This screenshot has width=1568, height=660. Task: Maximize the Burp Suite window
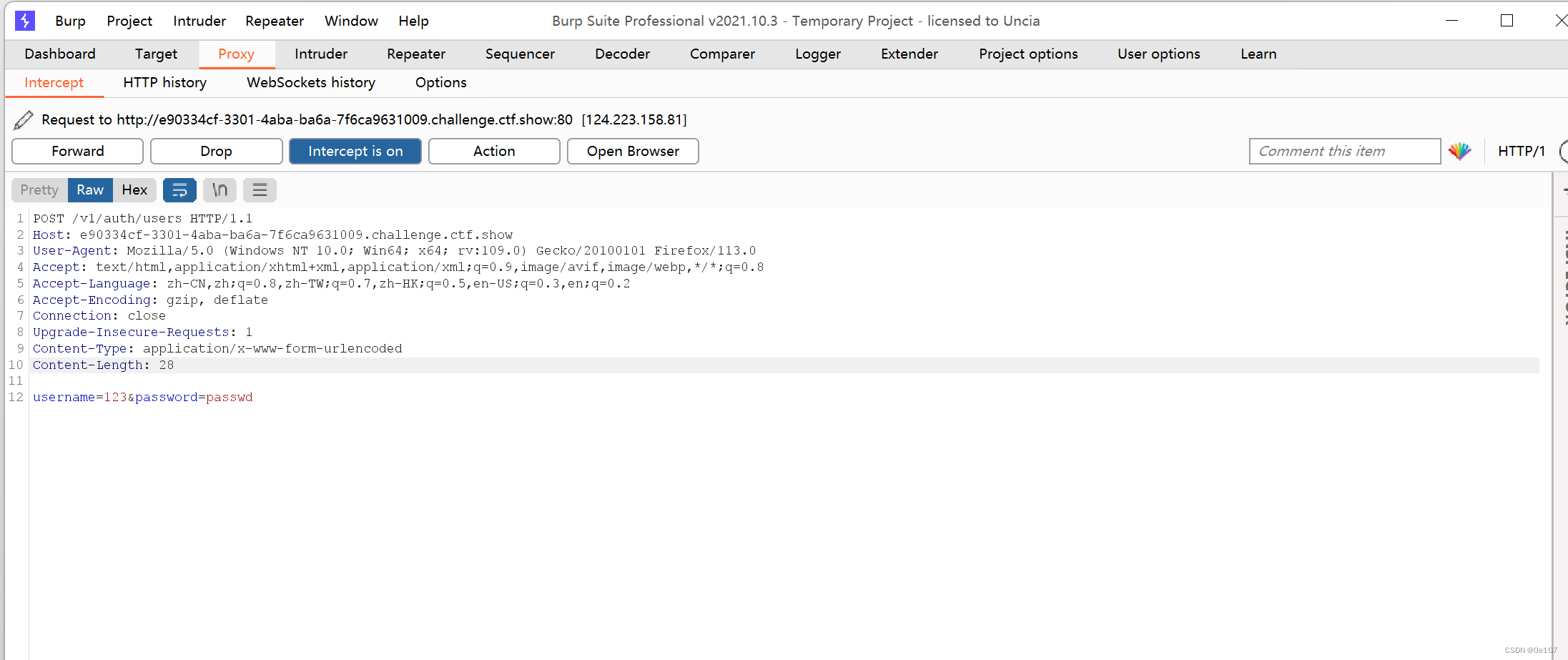pyautogui.click(x=1507, y=21)
